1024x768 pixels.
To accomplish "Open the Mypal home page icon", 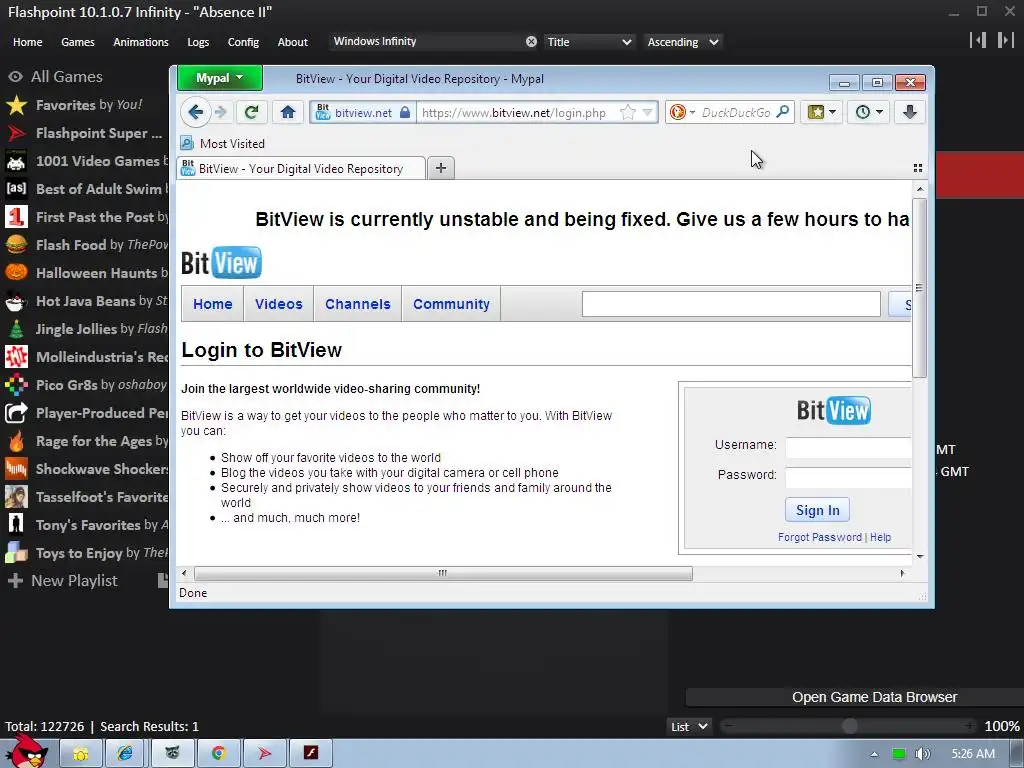I will (x=287, y=112).
